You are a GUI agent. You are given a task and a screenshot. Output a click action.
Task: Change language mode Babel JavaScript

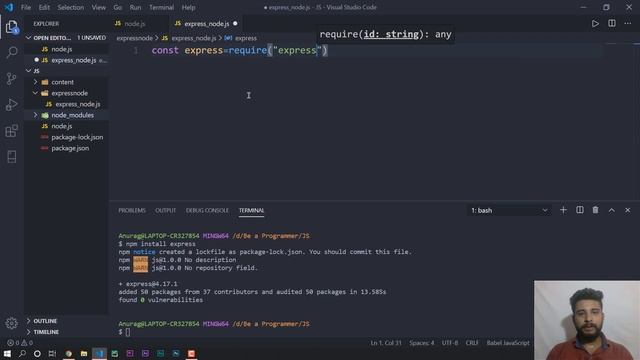coord(508,343)
